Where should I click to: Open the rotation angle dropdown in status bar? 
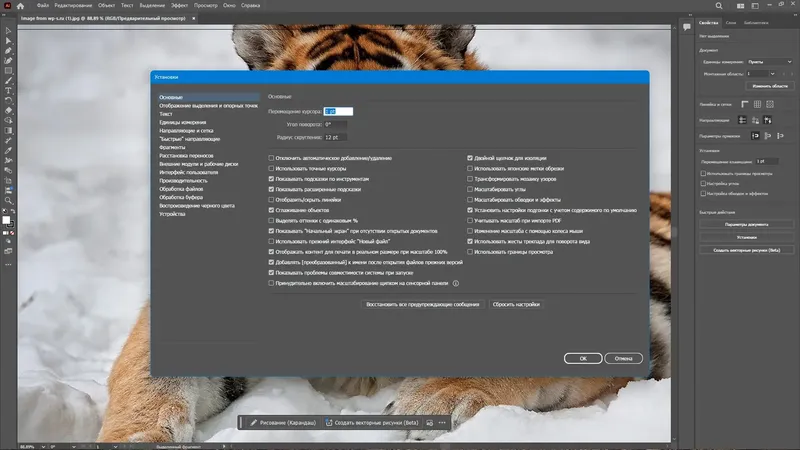[73, 447]
